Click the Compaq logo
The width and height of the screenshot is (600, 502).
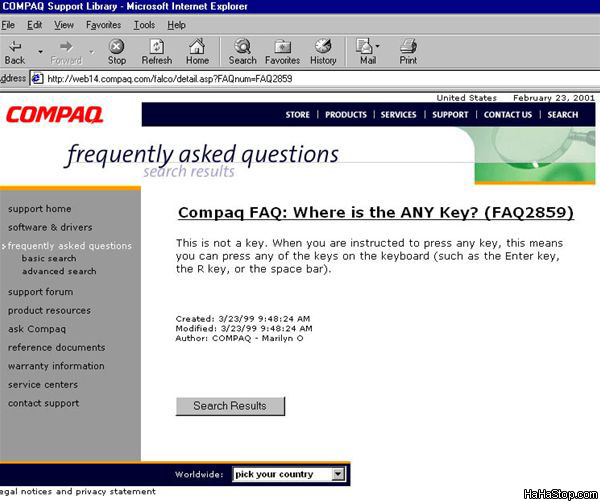tap(55, 115)
